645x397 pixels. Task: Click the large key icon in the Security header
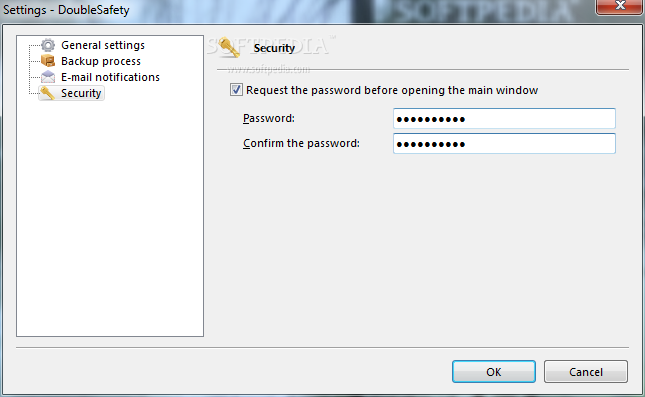click(x=230, y=47)
